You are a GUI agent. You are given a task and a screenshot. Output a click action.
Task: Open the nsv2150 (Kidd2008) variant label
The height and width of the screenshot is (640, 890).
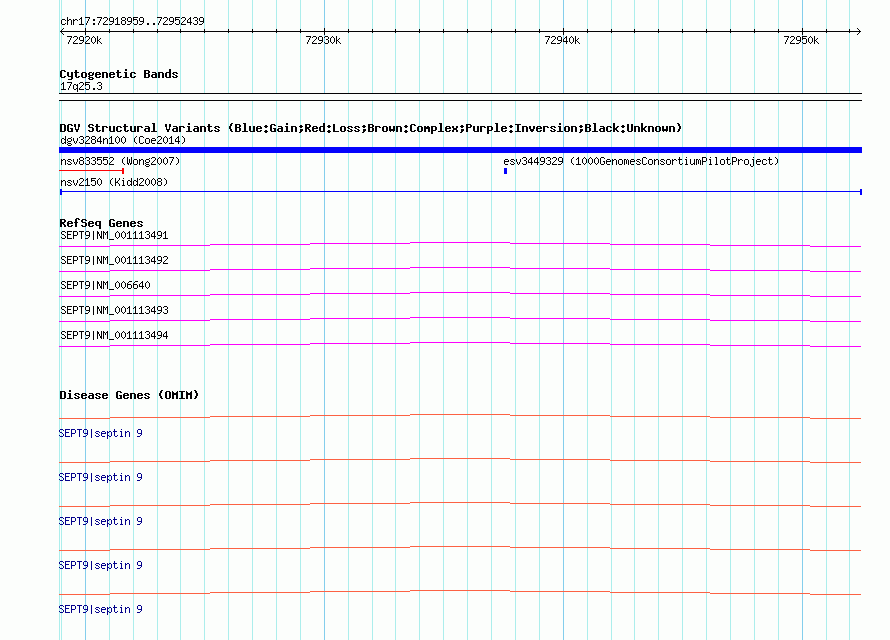click(114, 182)
